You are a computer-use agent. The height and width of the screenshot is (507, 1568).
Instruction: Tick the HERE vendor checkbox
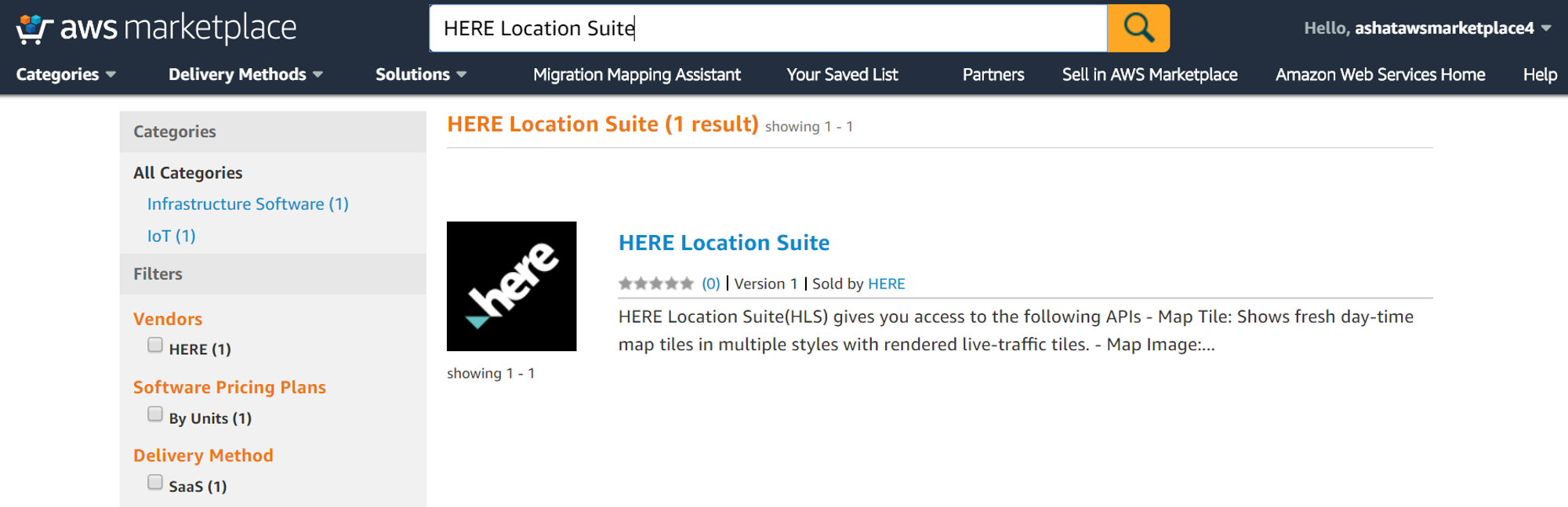click(x=155, y=346)
